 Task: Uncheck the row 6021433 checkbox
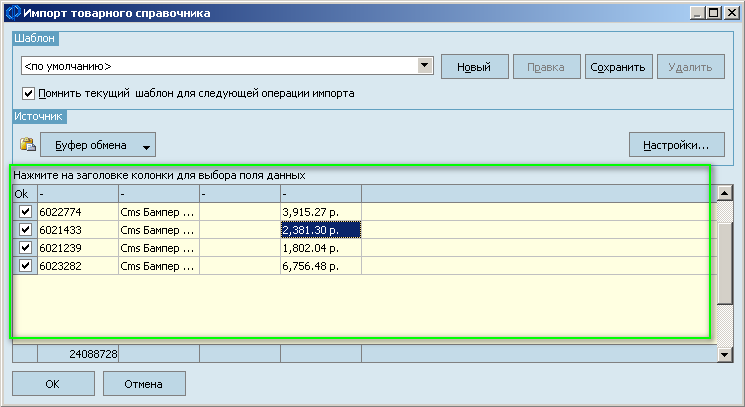click(25, 230)
